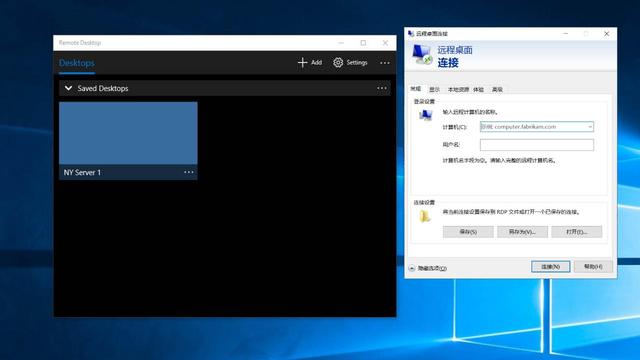Open NY Server 1 tile options ellipsis
This screenshot has height=360, width=640.
(x=189, y=172)
